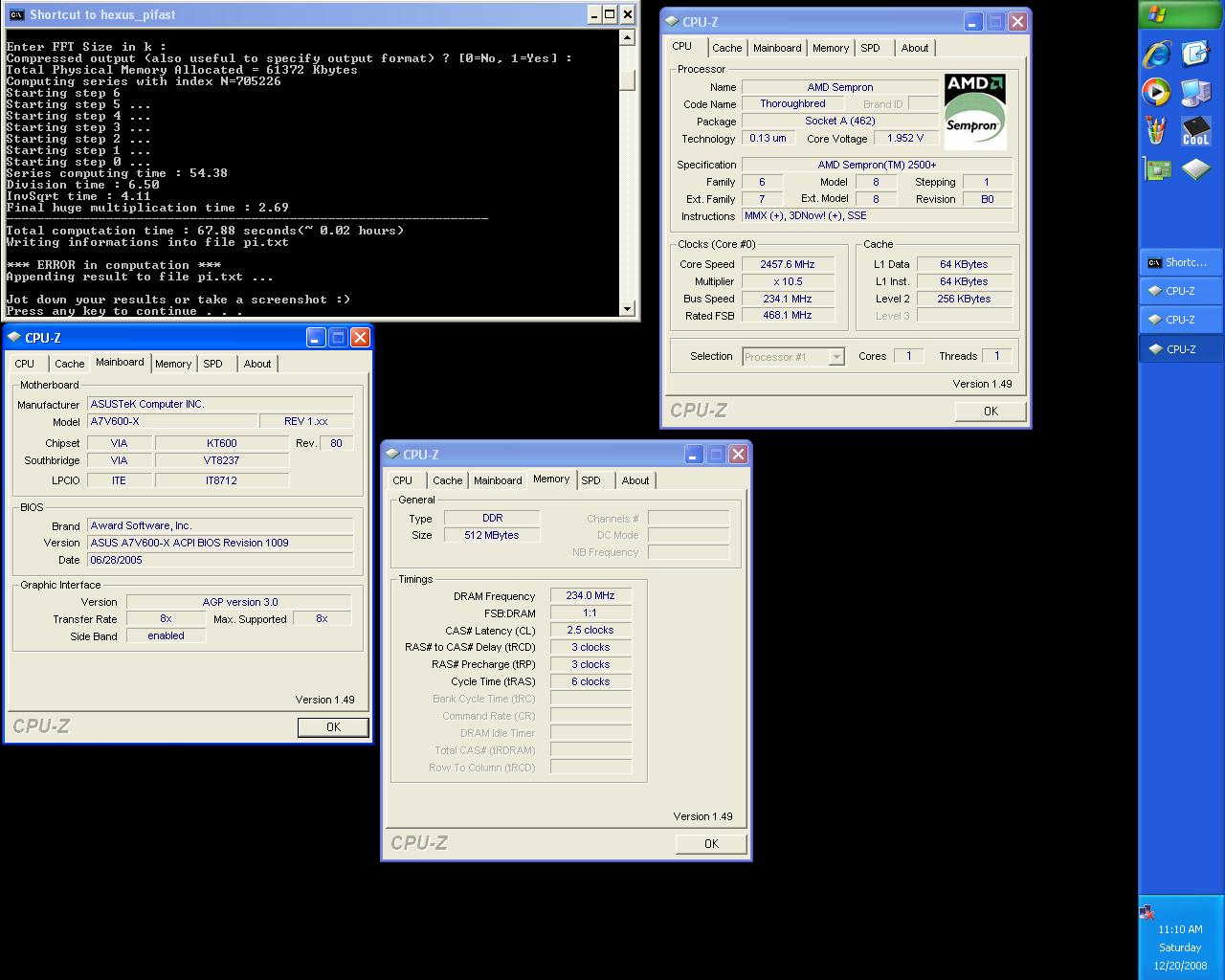Click the Core Voltage value 1.952 V
The width and height of the screenshot is (1225, 980).
click(905, 138)
